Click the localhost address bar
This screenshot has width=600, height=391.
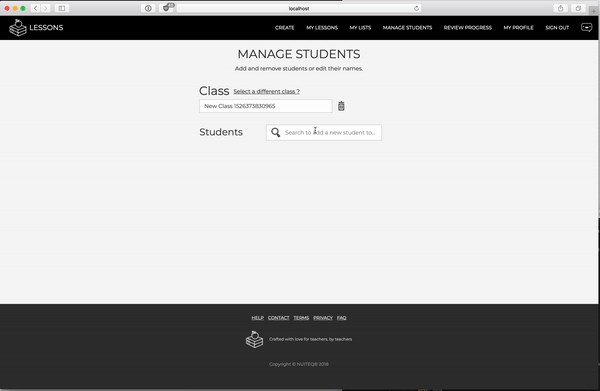click(299, 8)
